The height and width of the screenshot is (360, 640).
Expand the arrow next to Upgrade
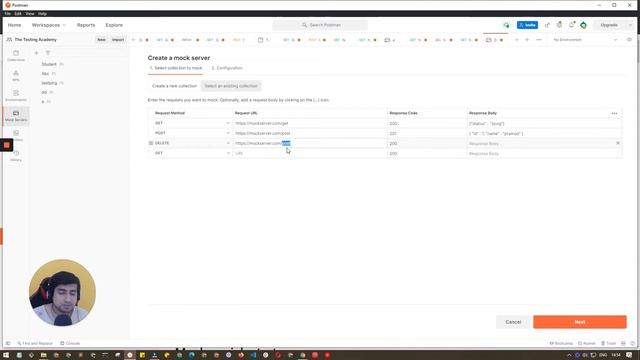[x=630, y=25]
